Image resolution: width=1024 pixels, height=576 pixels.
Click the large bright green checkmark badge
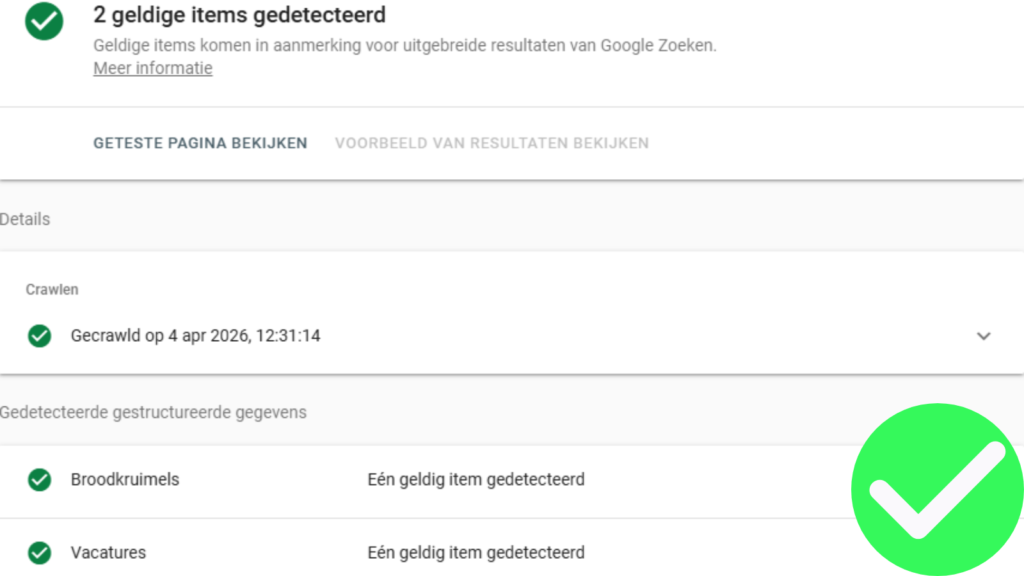(x=936, y=489)
